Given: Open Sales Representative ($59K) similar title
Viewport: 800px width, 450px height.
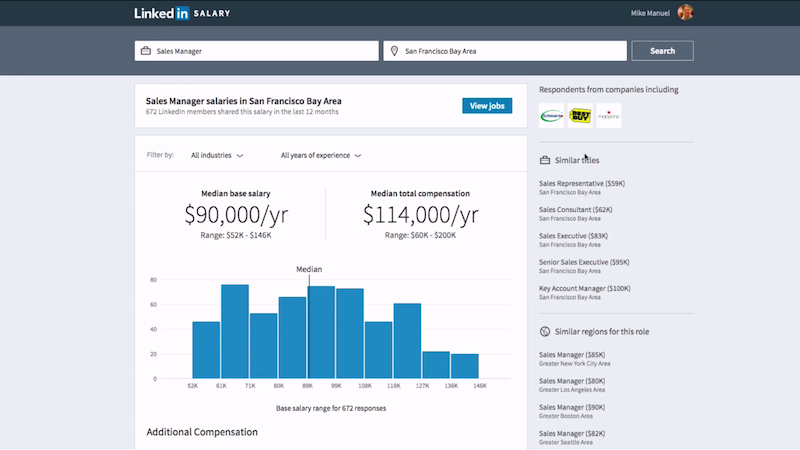Looking at the screenshot, I should point(582,183).
